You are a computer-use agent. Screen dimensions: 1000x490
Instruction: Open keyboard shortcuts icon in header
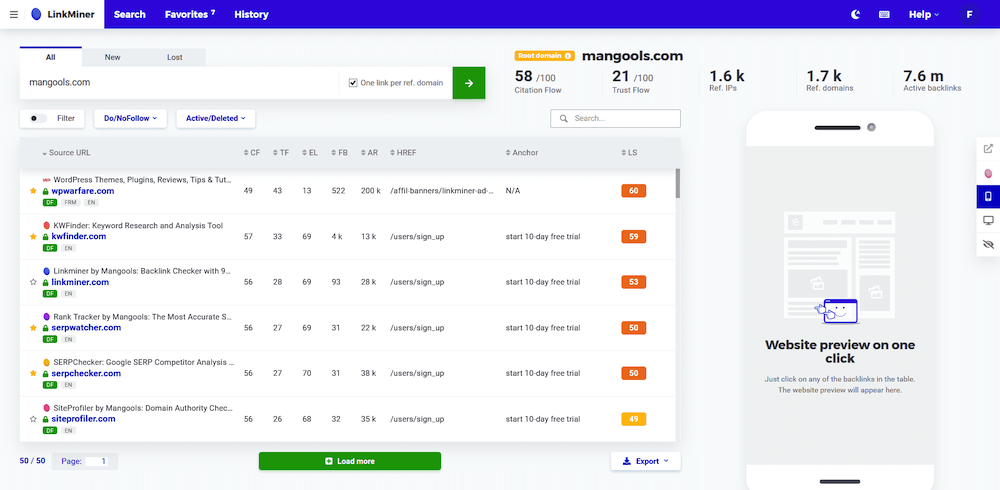coord(884,15)
